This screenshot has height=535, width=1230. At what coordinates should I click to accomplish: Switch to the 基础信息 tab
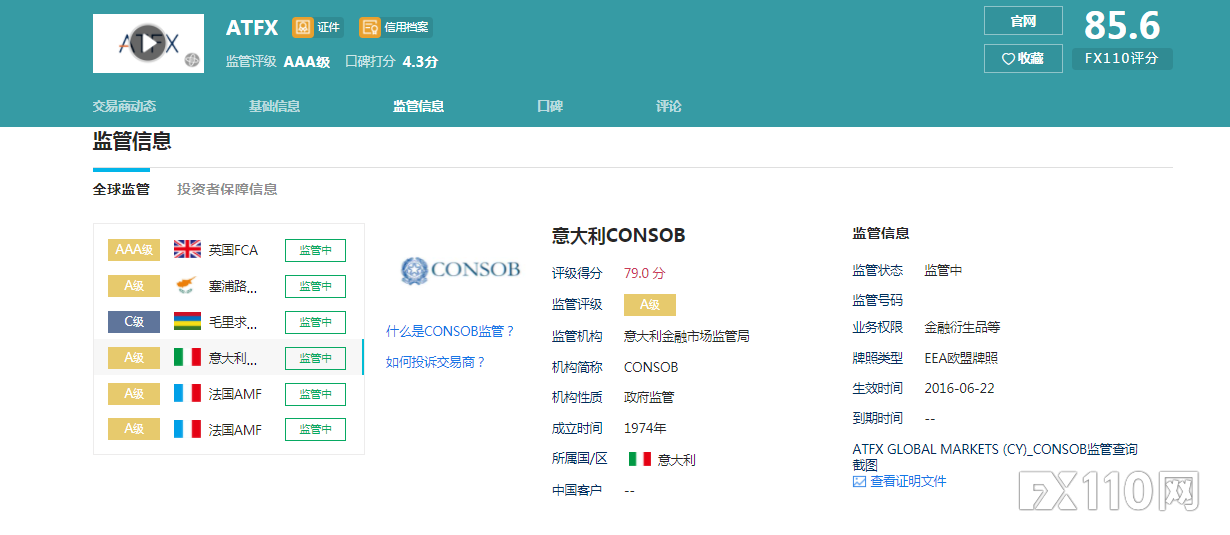pos(274,106)
